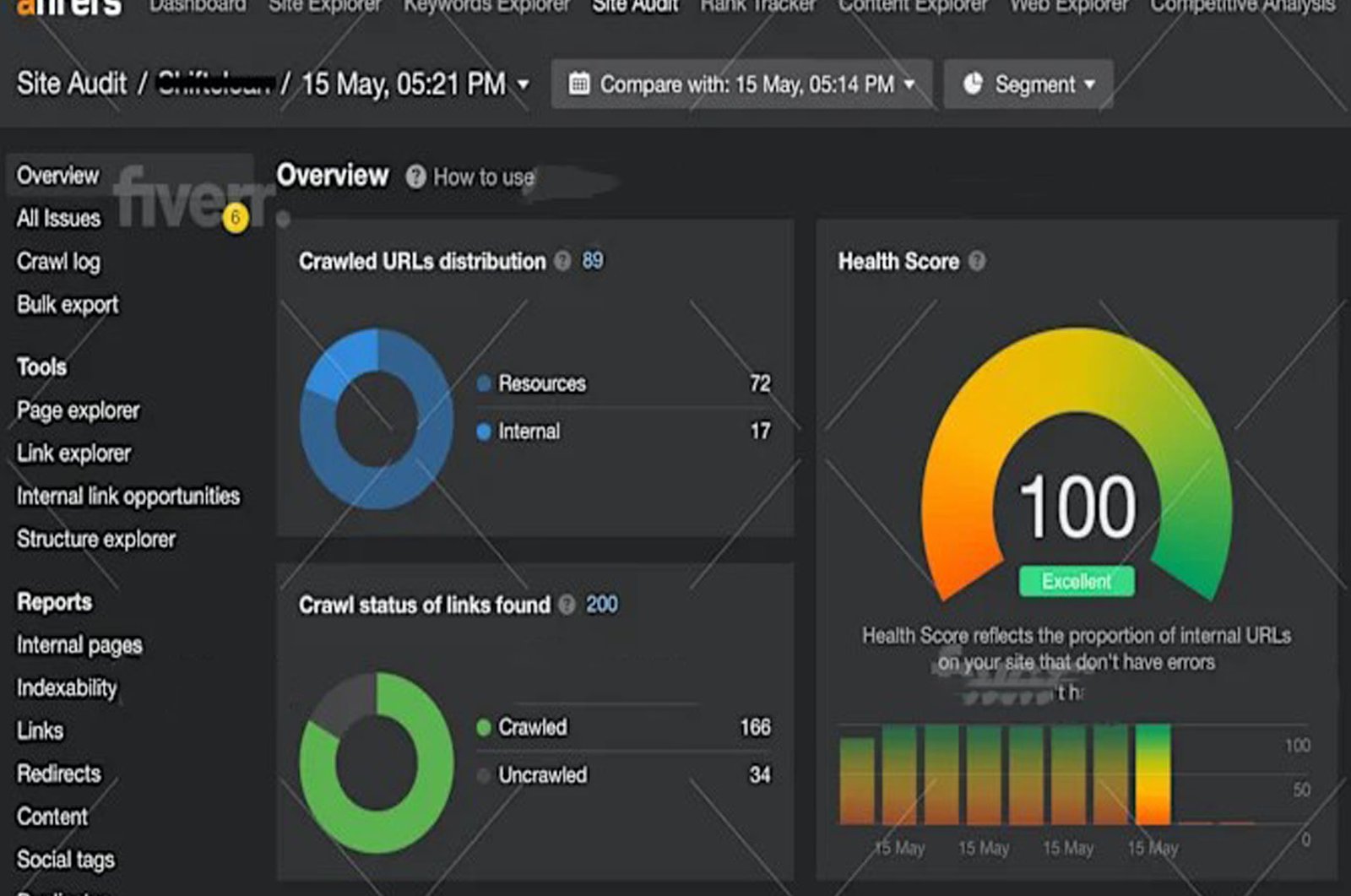This screenshot has width=1351, height=896.
Task: Click help icon beside How to use
Action: (415, 176)
